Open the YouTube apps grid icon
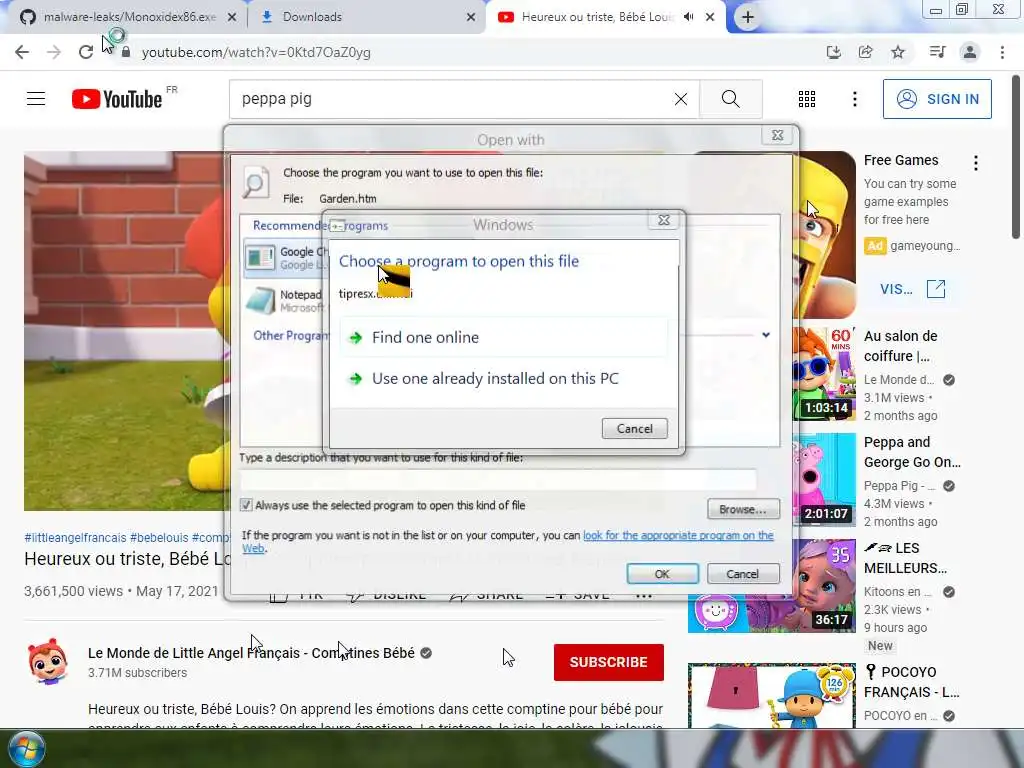 pos(807,99)
